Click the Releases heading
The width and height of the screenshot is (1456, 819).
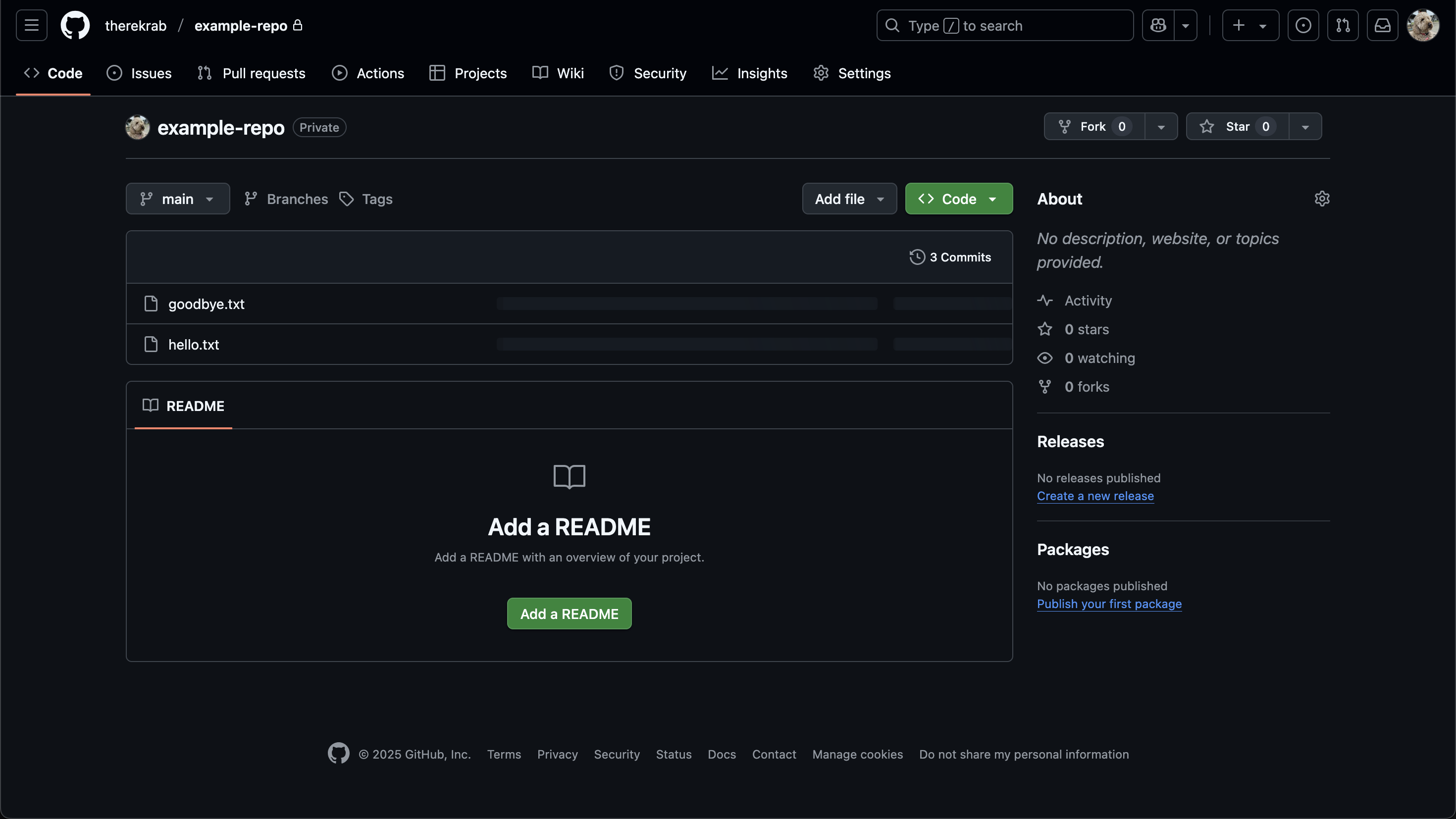coord(1071,441)
